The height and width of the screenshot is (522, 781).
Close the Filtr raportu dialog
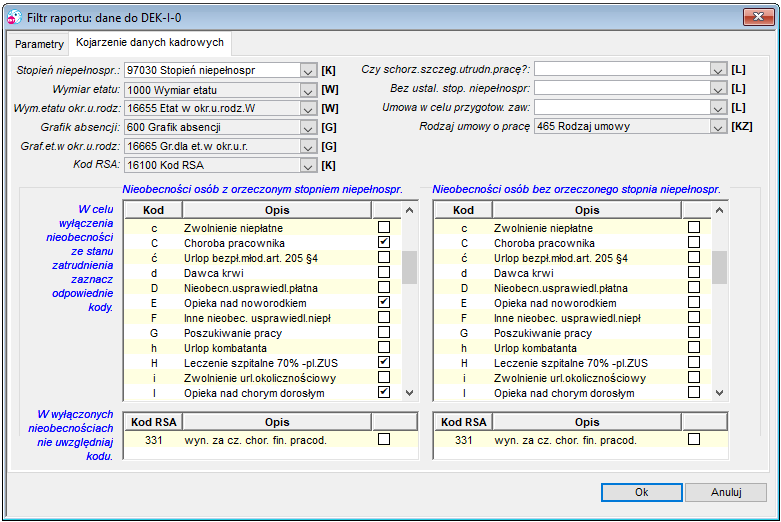pos(758,17)
